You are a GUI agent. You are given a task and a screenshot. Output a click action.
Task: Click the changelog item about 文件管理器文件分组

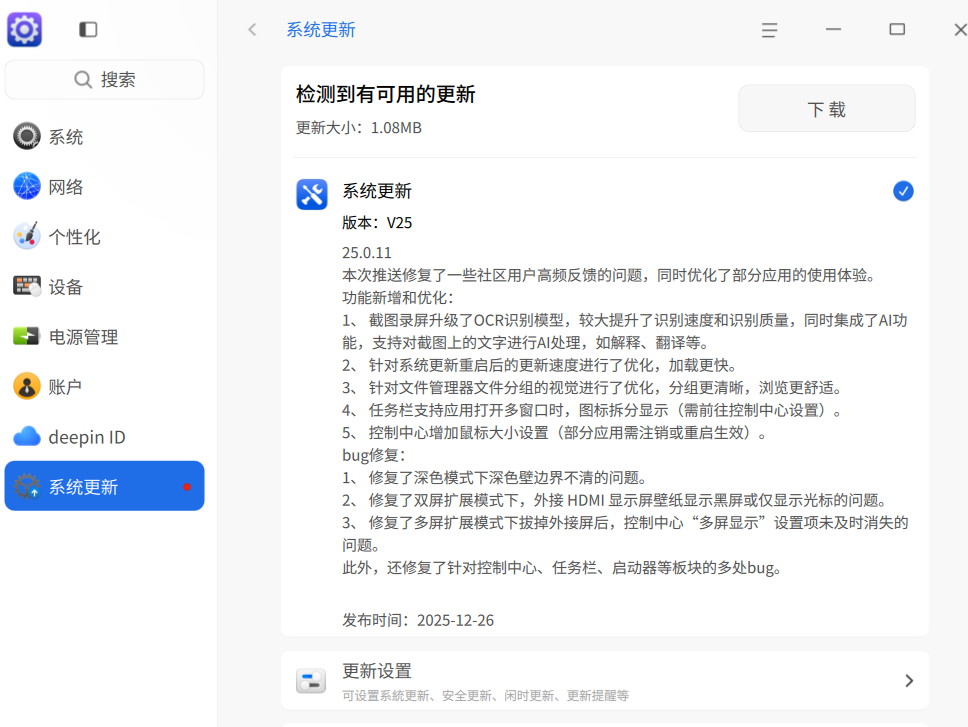[x=593, y=388]
